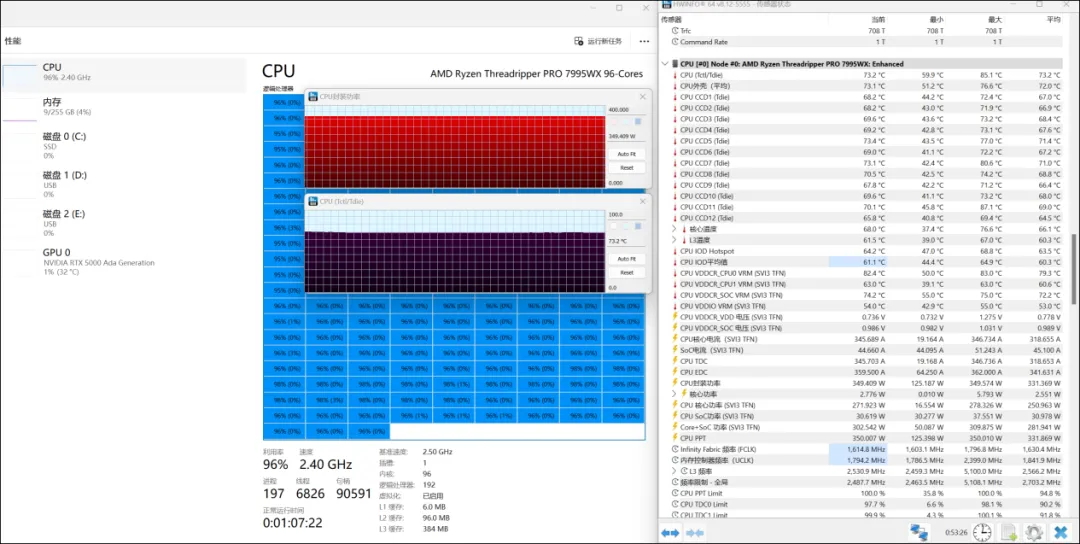
Task: Select the CPU TDC0 Limit row
Action: pos(863,505)
